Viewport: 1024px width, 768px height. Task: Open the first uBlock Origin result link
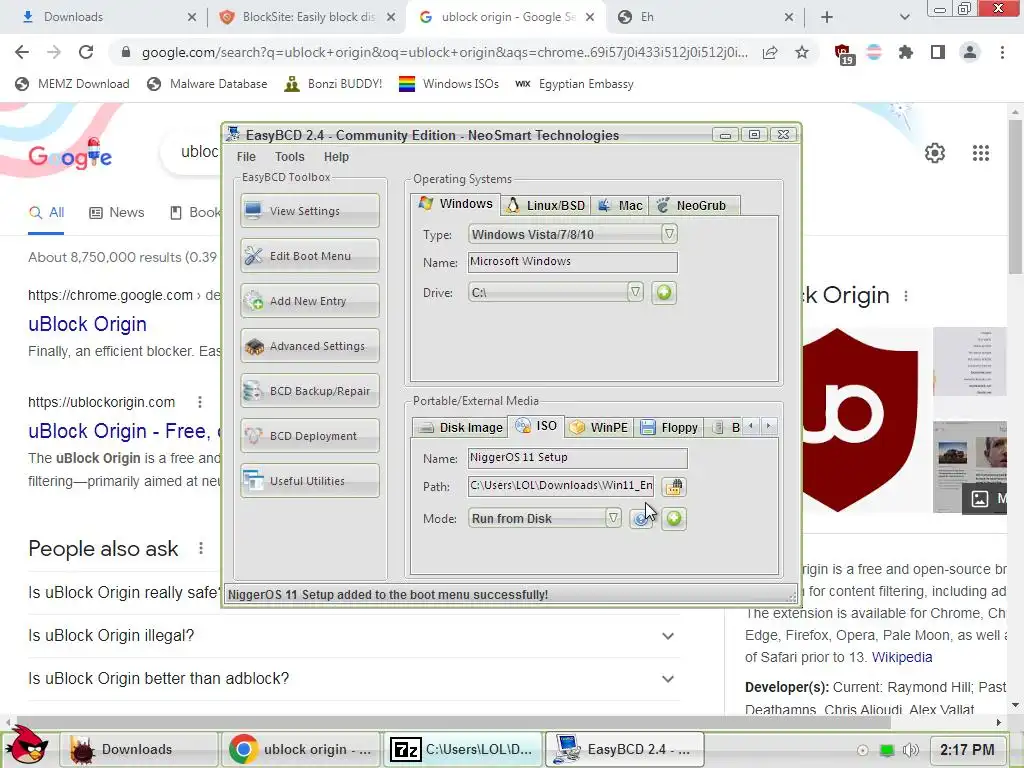(x=88, y=324)
